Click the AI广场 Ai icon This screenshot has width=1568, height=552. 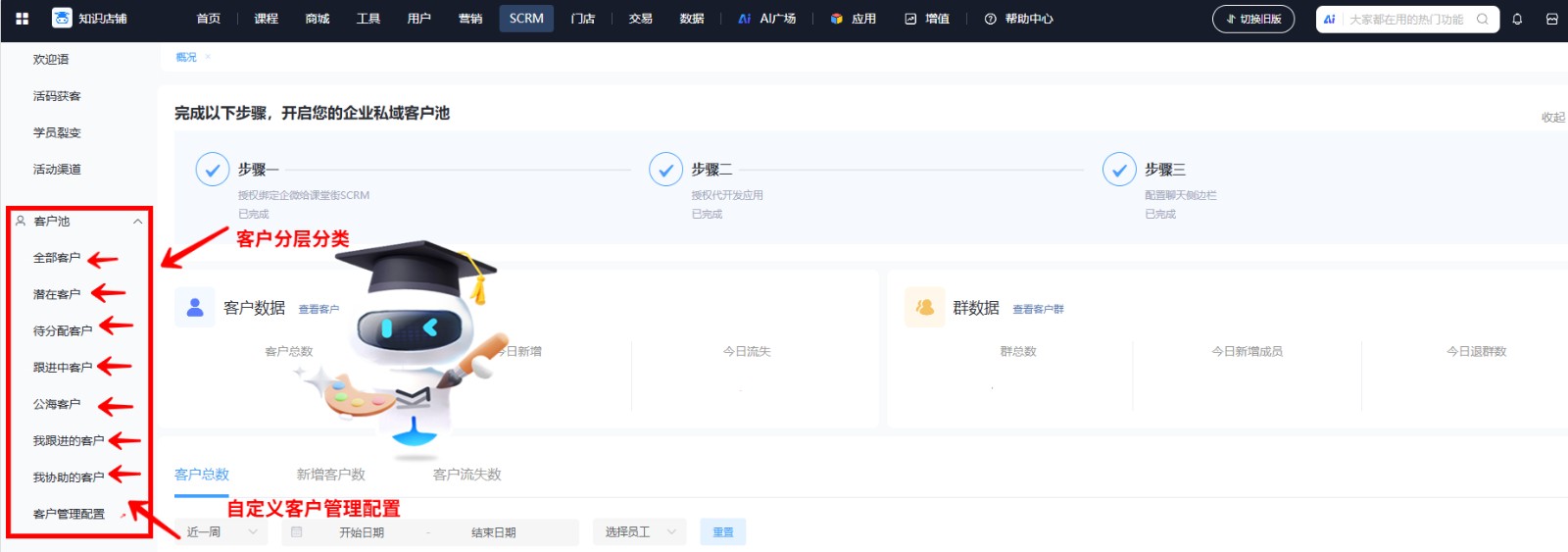745,19
